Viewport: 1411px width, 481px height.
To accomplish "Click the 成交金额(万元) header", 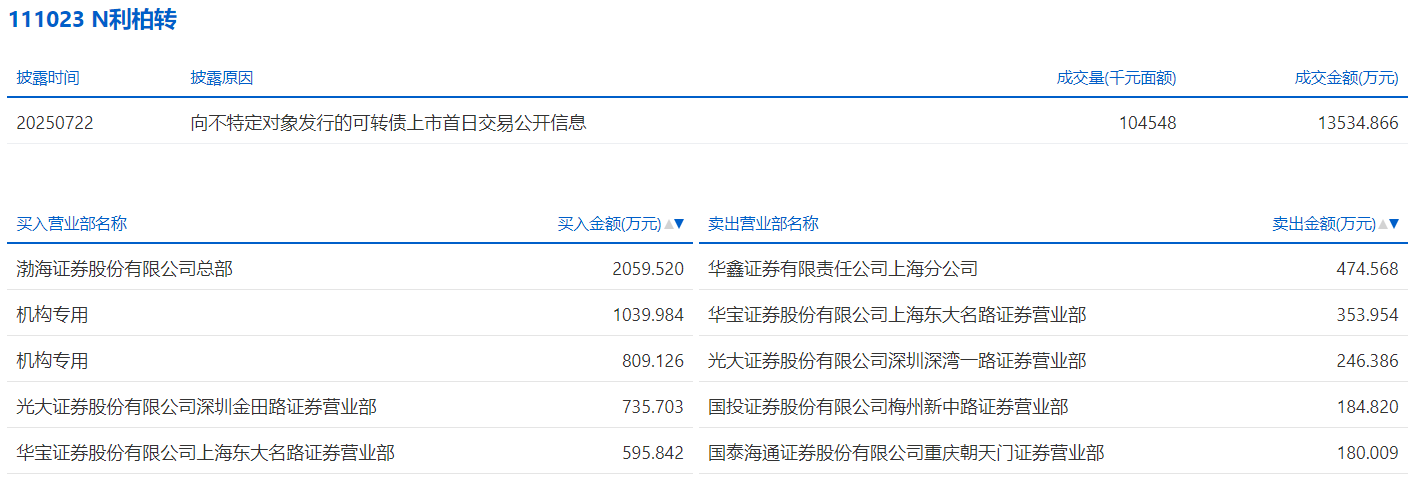I will point(1346,78).
